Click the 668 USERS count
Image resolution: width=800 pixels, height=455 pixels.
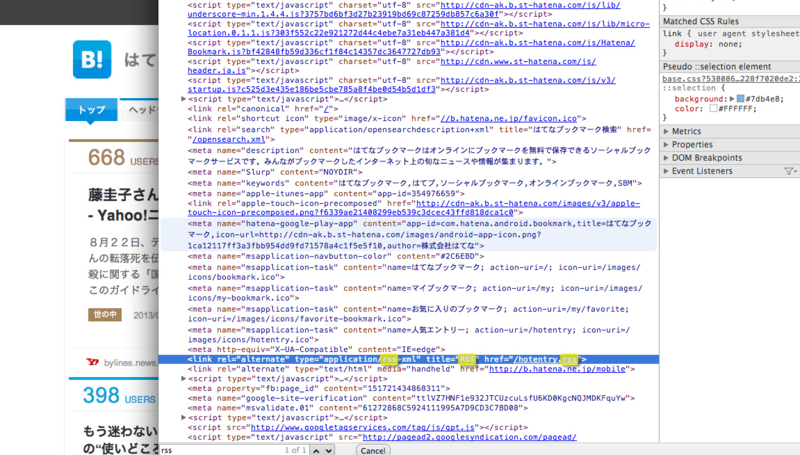tap(123, 158)
